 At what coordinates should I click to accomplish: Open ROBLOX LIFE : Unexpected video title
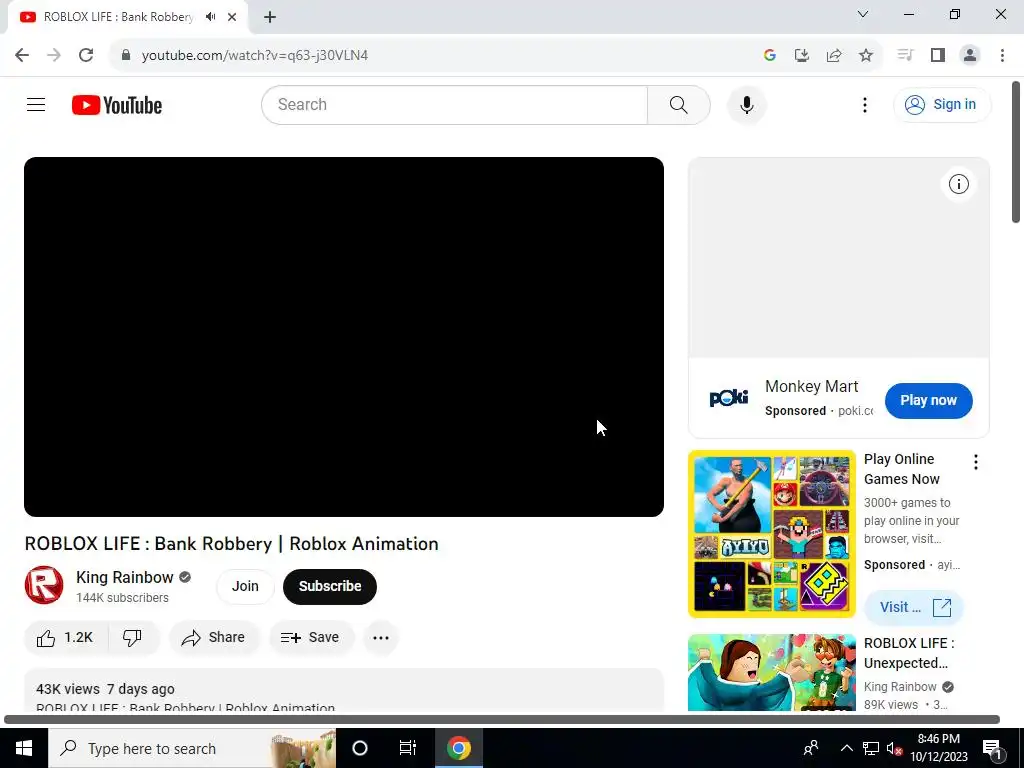pos(909,653)
